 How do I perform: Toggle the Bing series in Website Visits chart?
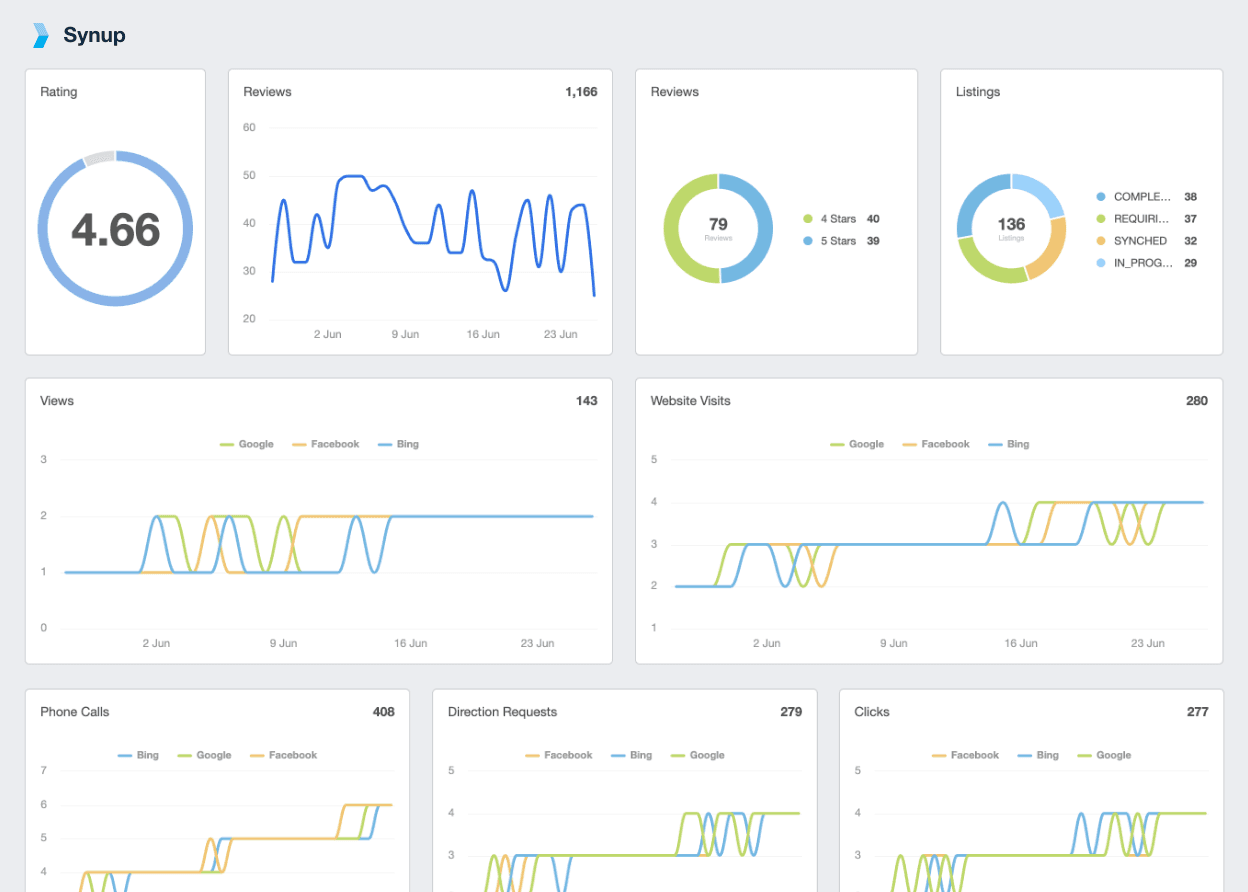click(993, 444)
